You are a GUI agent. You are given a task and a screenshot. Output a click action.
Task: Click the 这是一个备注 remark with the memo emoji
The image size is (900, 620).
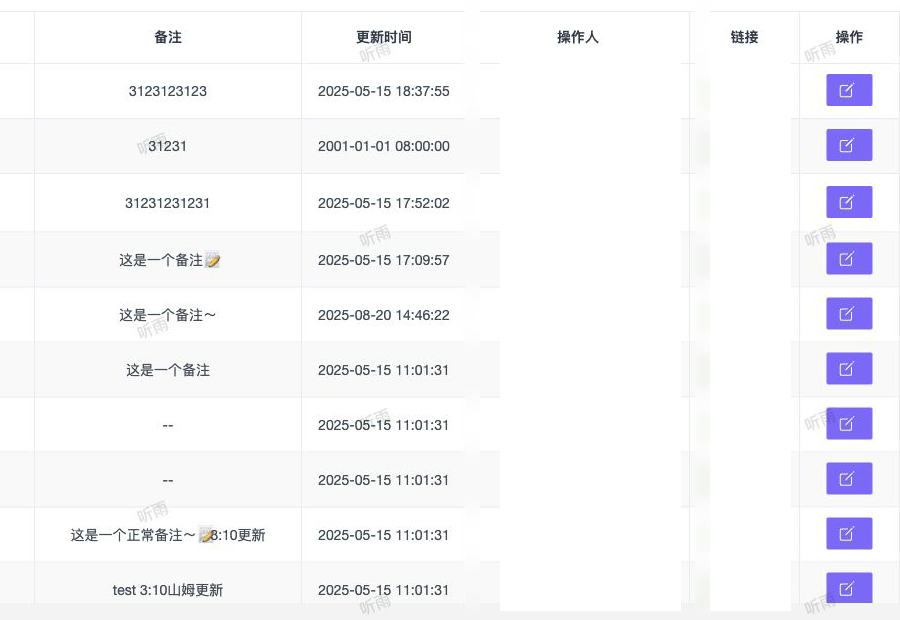pyautogui.click(x=169, y=260)
